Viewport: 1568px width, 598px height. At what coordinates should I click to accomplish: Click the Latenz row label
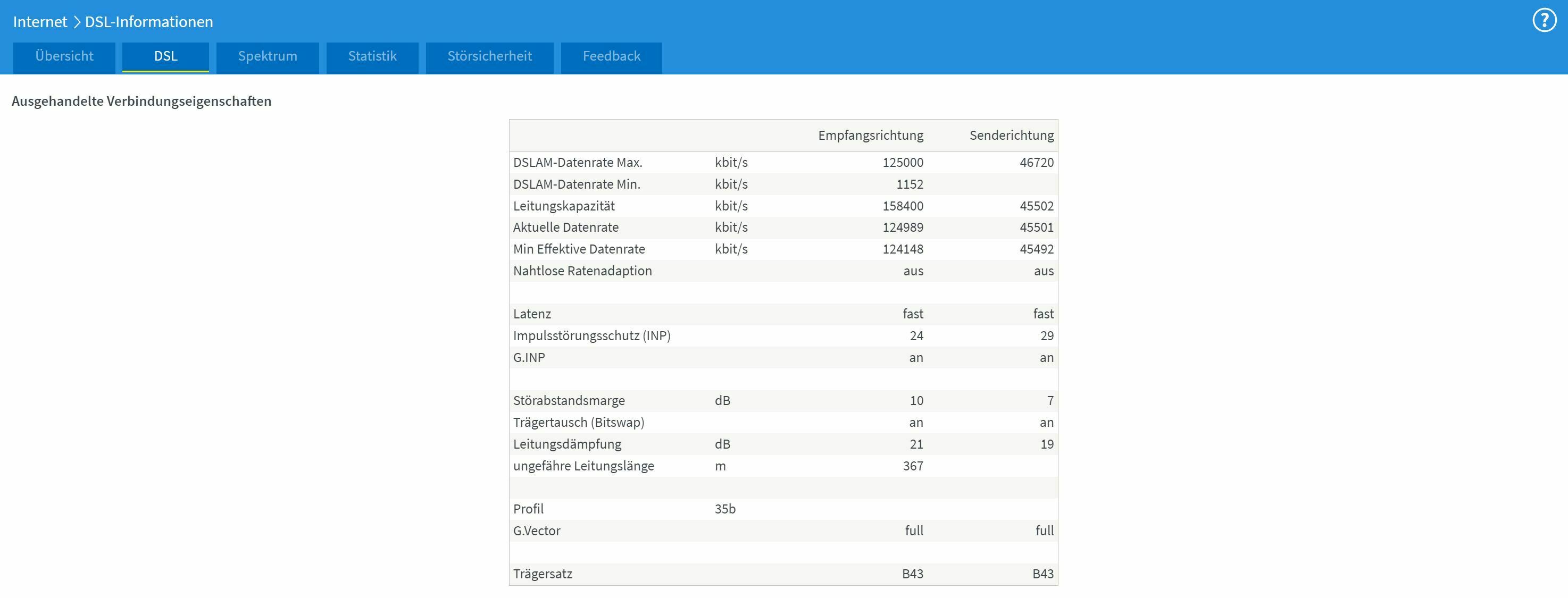tap(532, 315)
